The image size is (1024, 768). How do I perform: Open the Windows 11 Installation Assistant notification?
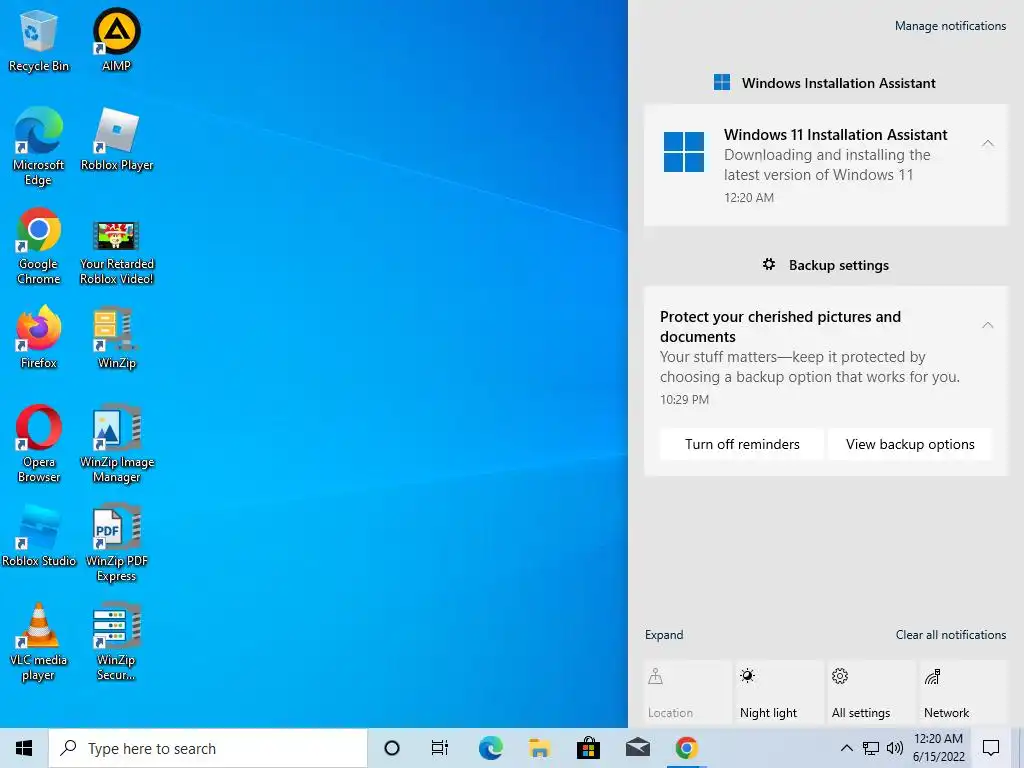[826, 165]
